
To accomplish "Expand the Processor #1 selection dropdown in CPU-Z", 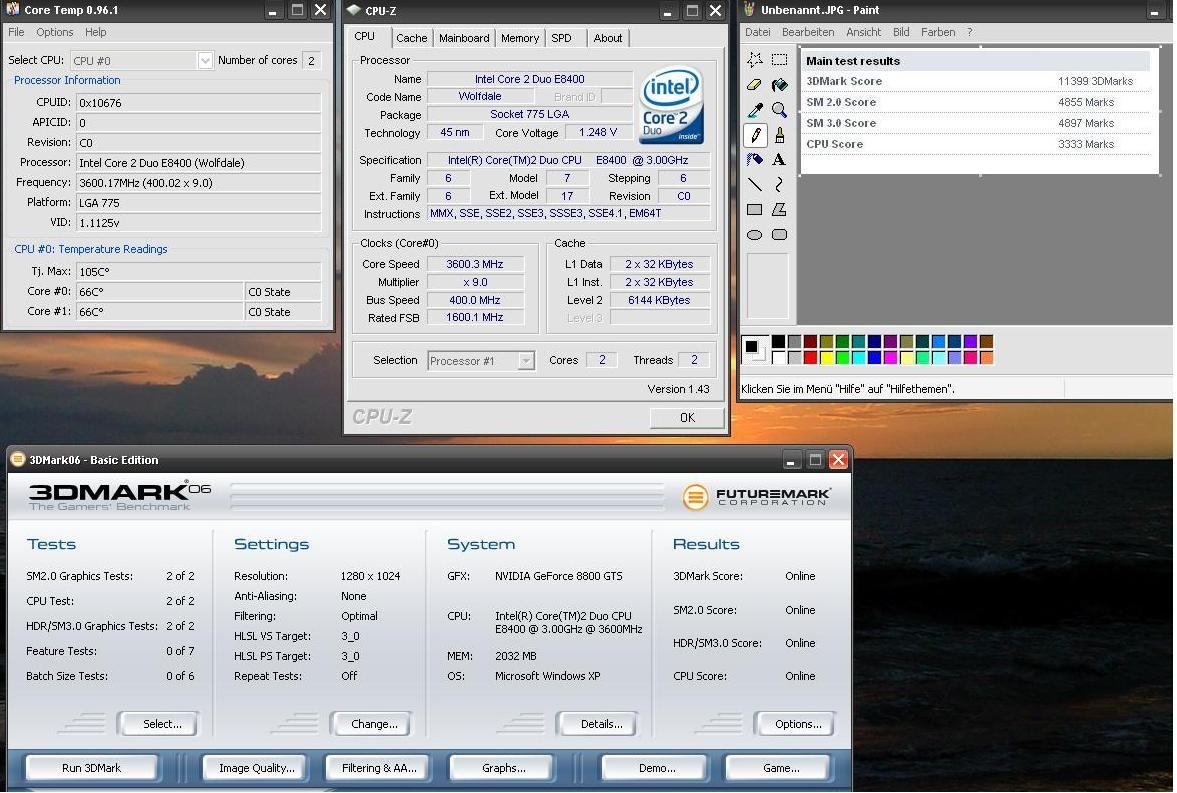I will [526, 360].
